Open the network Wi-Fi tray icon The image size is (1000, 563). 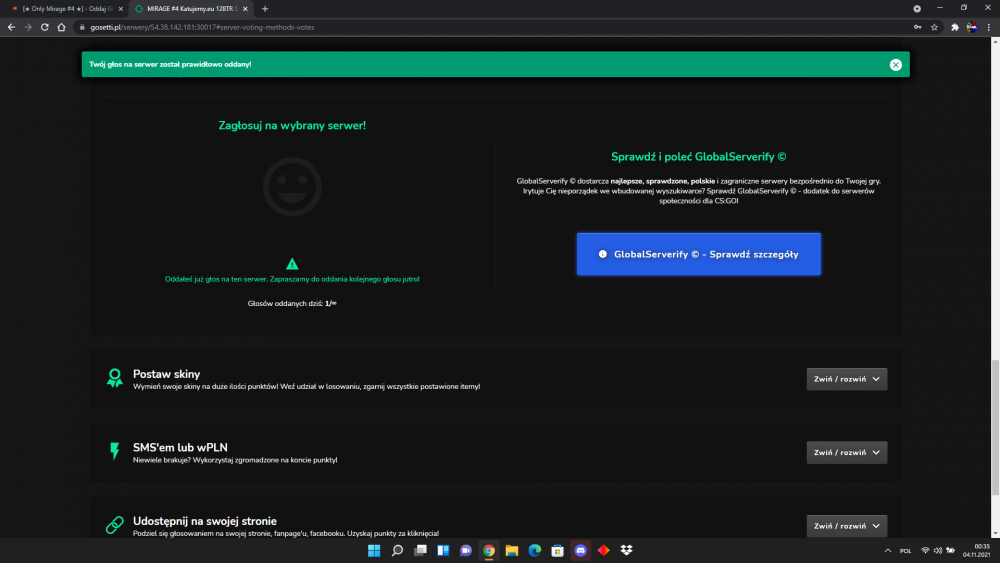coord(925,550)
